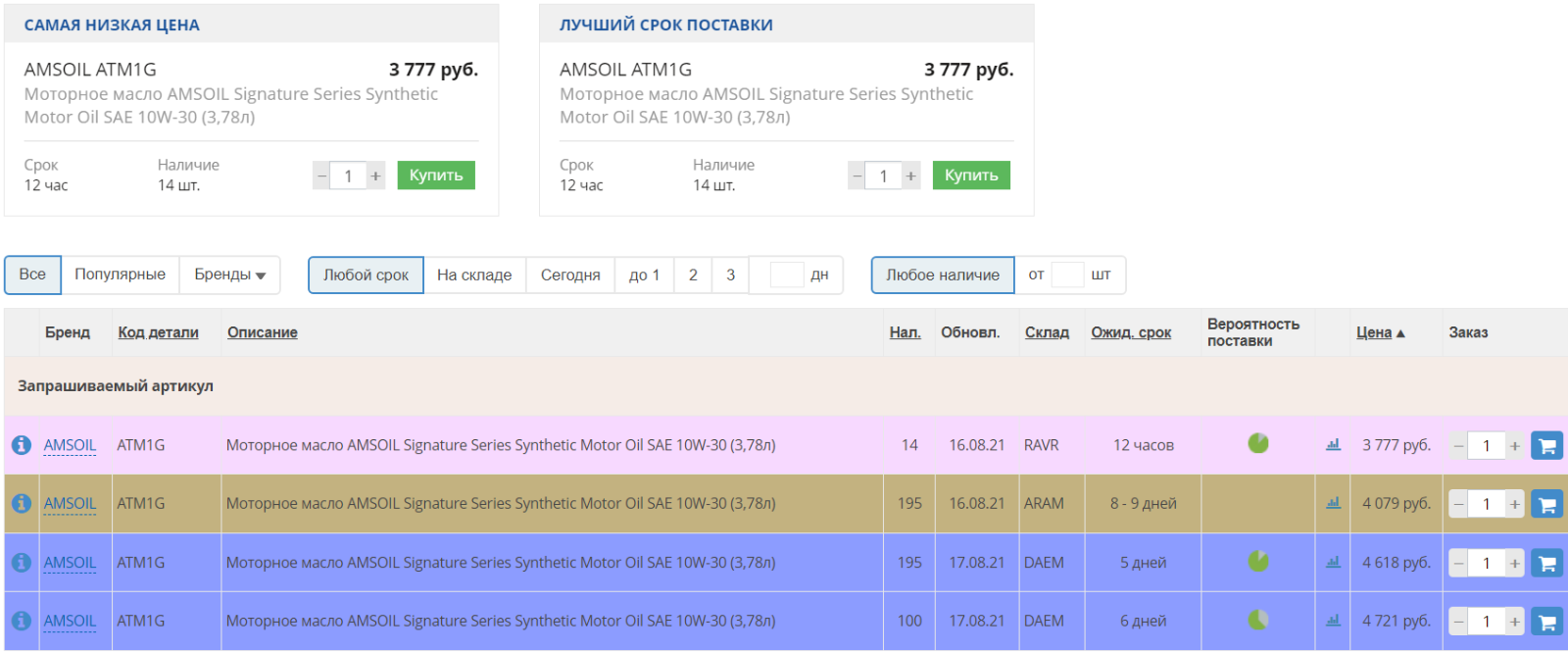Sort by Описание column

(263, 332)
